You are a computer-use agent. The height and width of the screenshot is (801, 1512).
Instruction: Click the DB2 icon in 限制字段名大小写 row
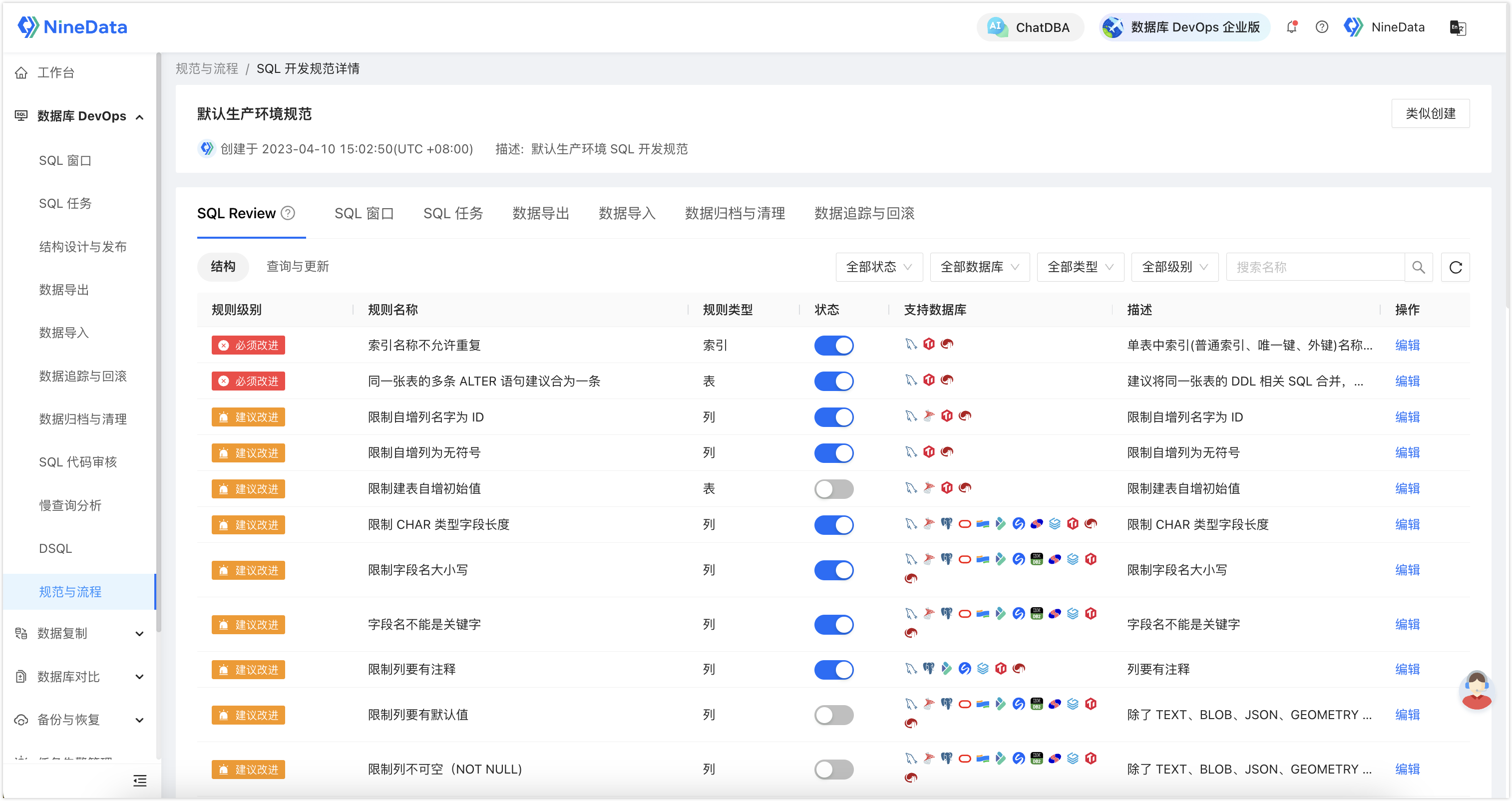coord(1037,559)
